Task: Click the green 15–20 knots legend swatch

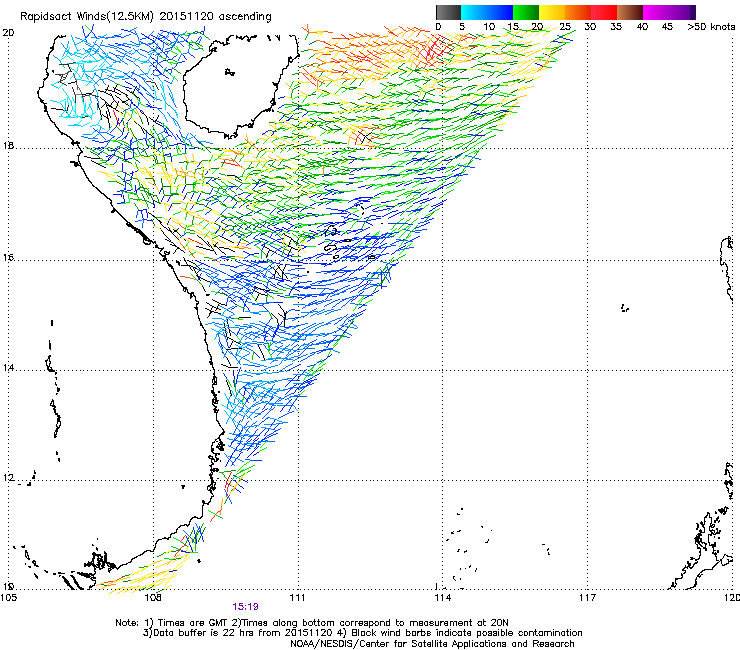Action: pos(526,12)
